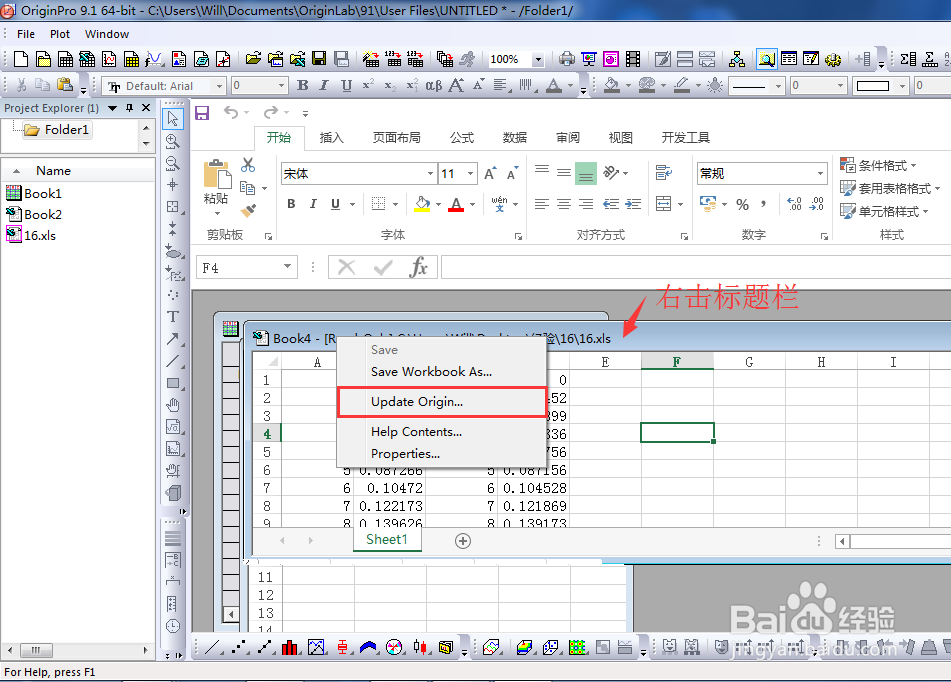Select Save Workbook As in context menu
This screenshot has width=951, height=682.
(x=431, y=371)
